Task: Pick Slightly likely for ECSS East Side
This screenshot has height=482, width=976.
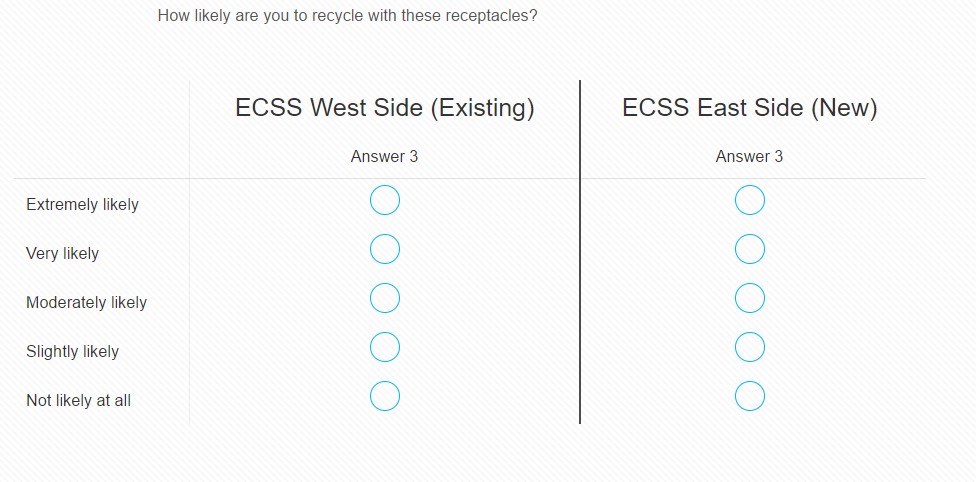Action: (750, 347)
